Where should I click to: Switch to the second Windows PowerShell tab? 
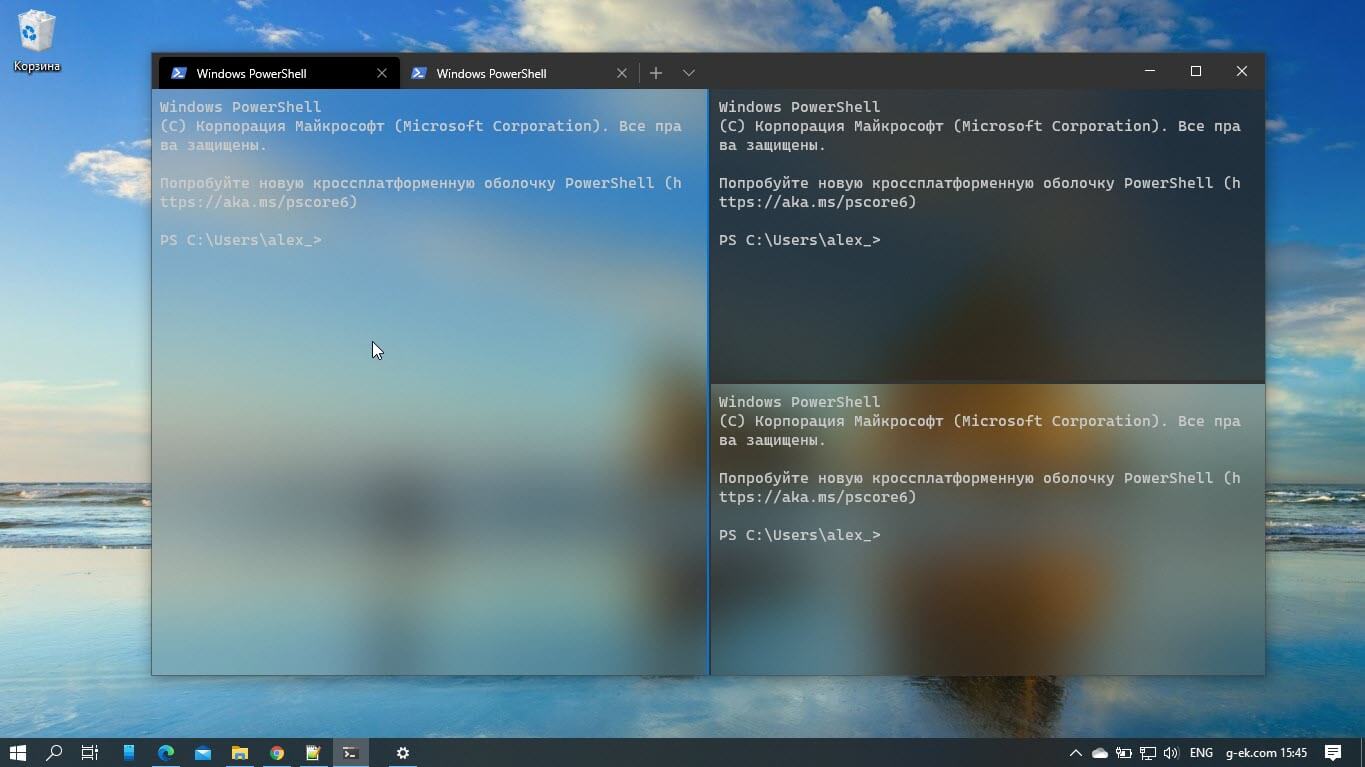point(519,73)
